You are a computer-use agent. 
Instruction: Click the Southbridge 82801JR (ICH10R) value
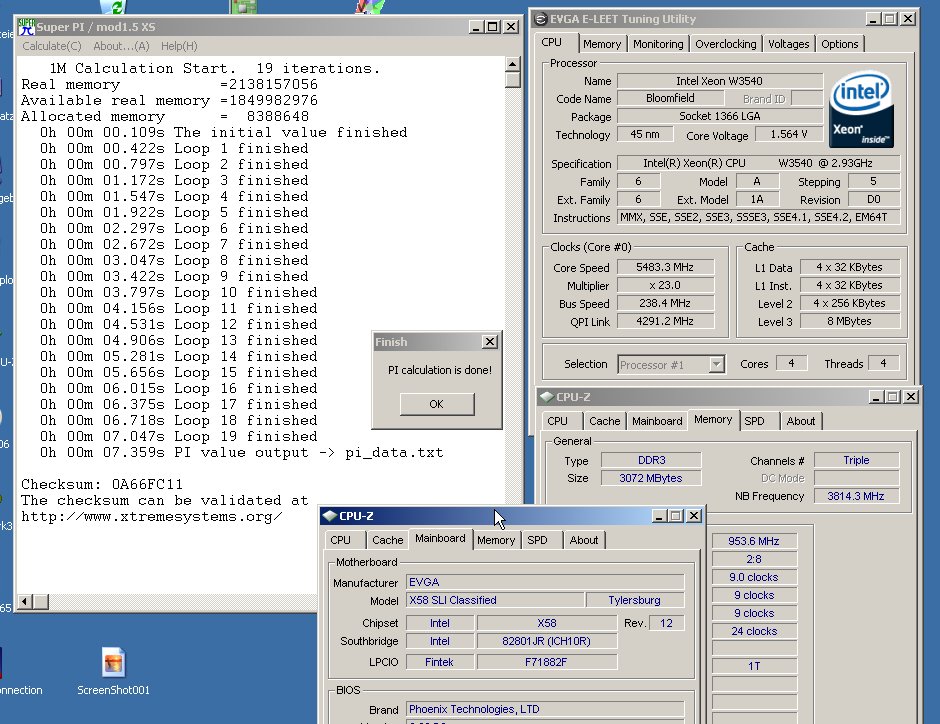coord(547,641)
